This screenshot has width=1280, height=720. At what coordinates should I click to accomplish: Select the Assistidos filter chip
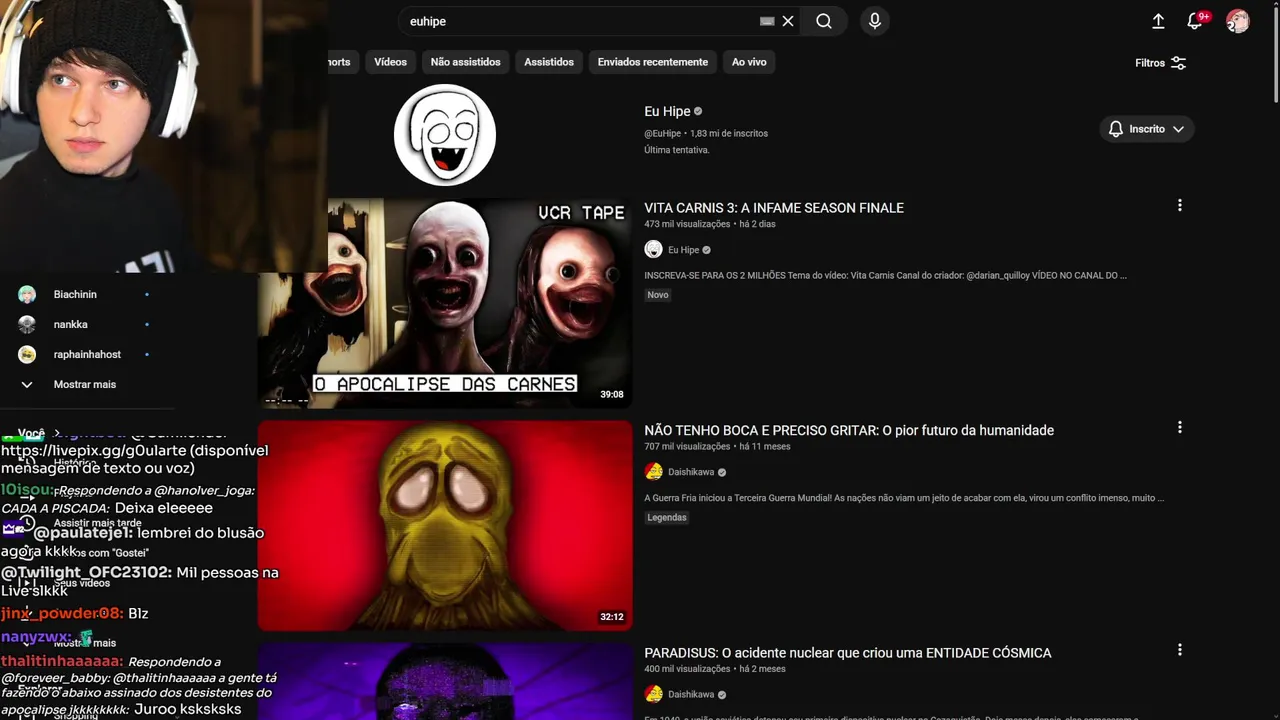click(549, 62)
